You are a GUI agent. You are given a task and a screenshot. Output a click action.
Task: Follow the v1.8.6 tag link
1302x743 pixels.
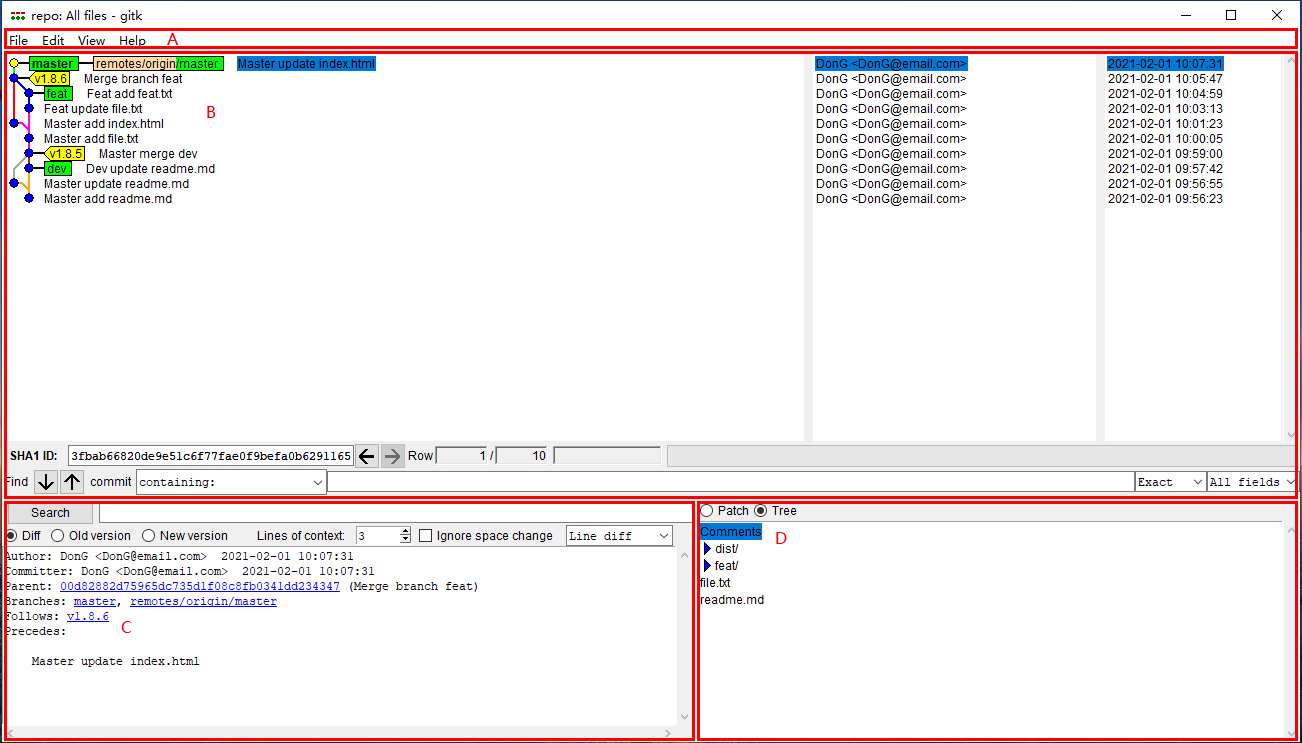point(88,617)
